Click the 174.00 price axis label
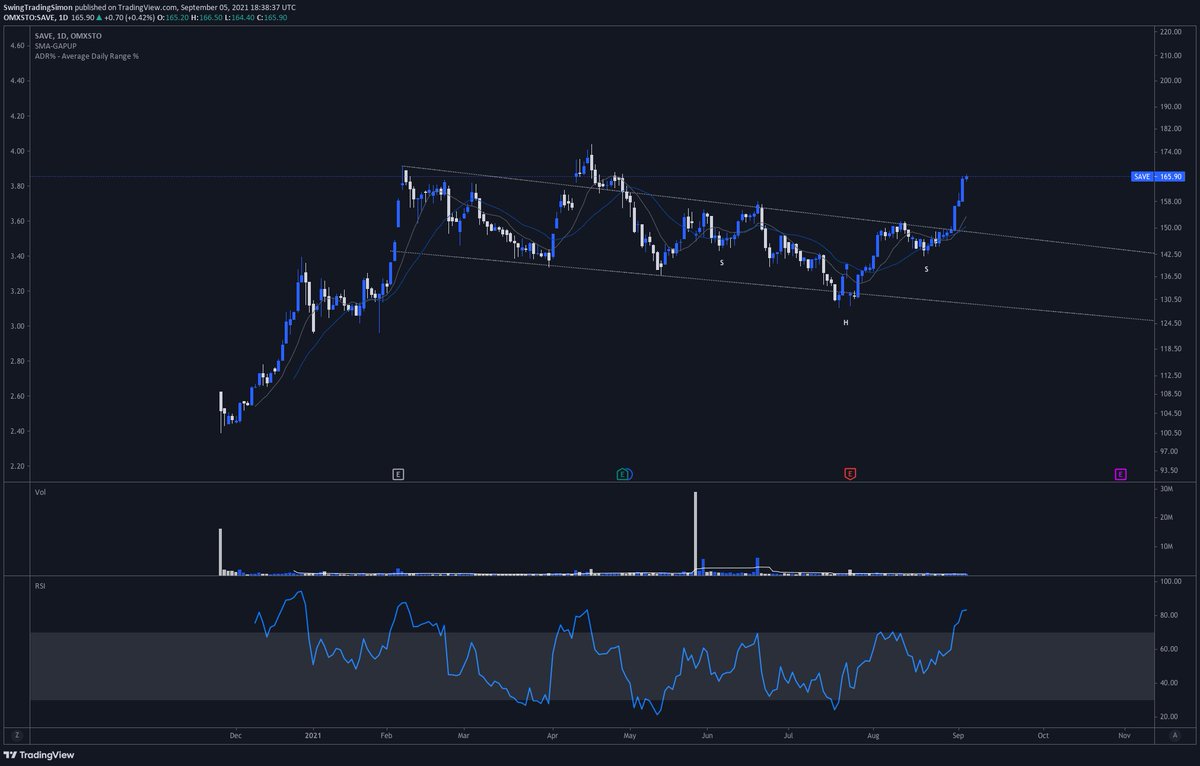1200x766 pixels. click(1169, 152)
